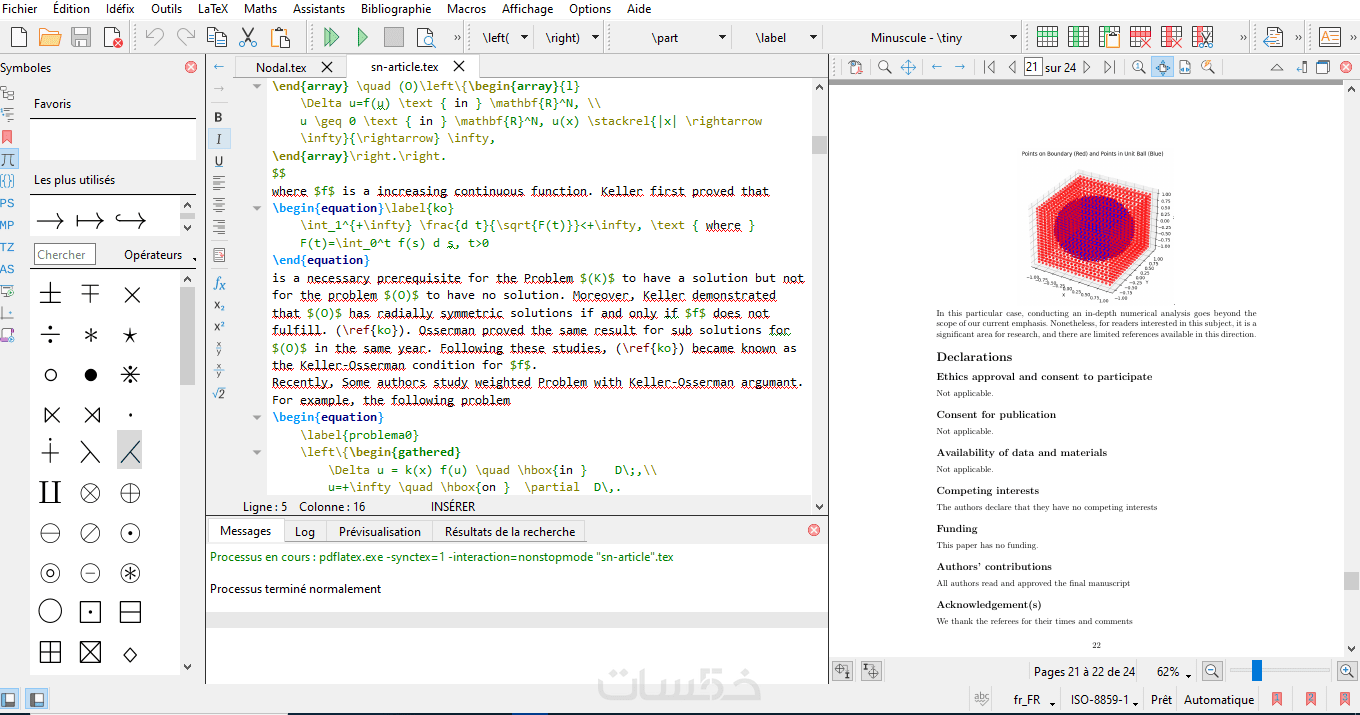Click the Italic I formatting icon

[x=219, y=139]
